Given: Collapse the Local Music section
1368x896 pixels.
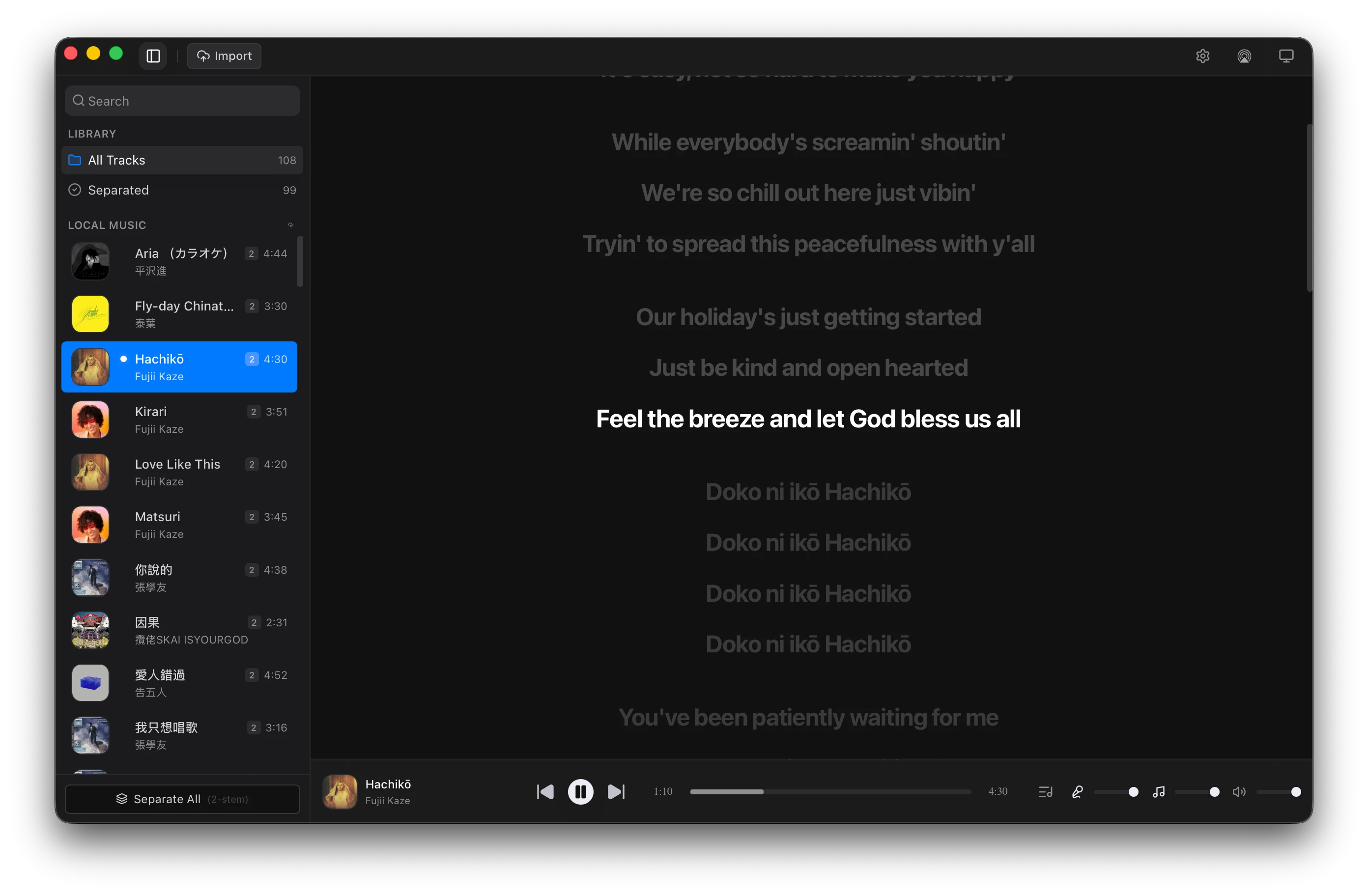Looking at the screenshot, I should coord(291,224).
